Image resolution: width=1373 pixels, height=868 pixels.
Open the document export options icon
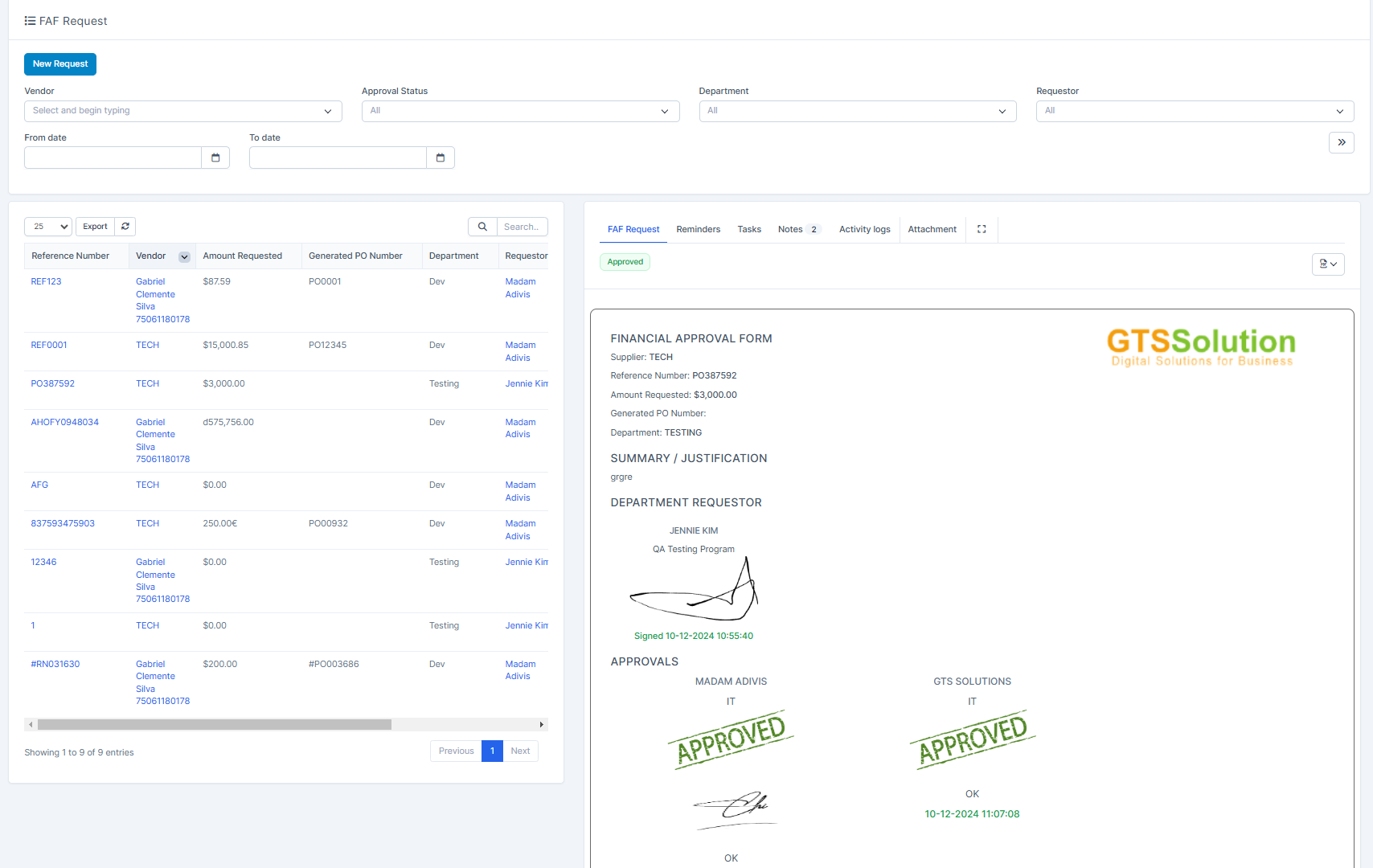1327,264
